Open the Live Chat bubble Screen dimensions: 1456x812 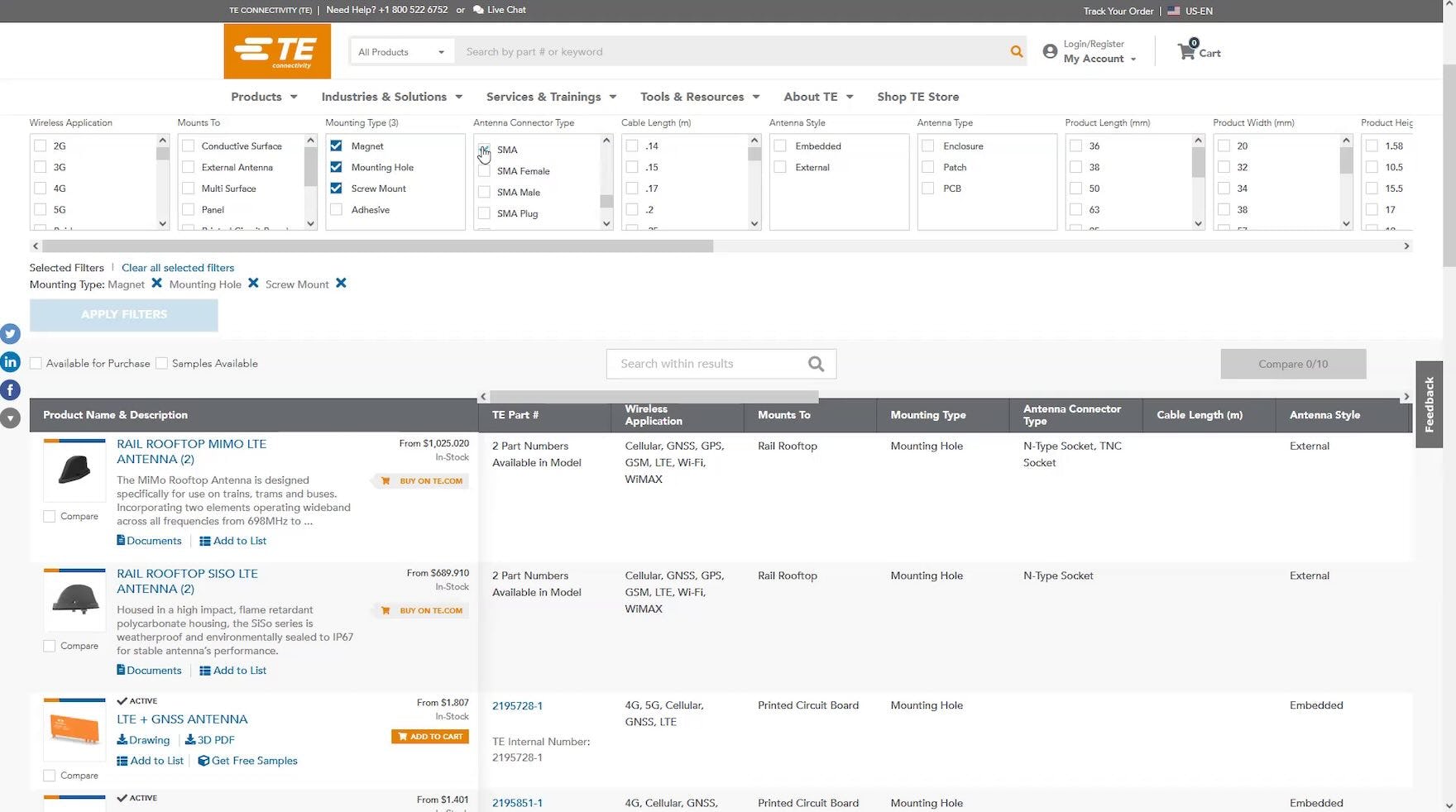478,10
